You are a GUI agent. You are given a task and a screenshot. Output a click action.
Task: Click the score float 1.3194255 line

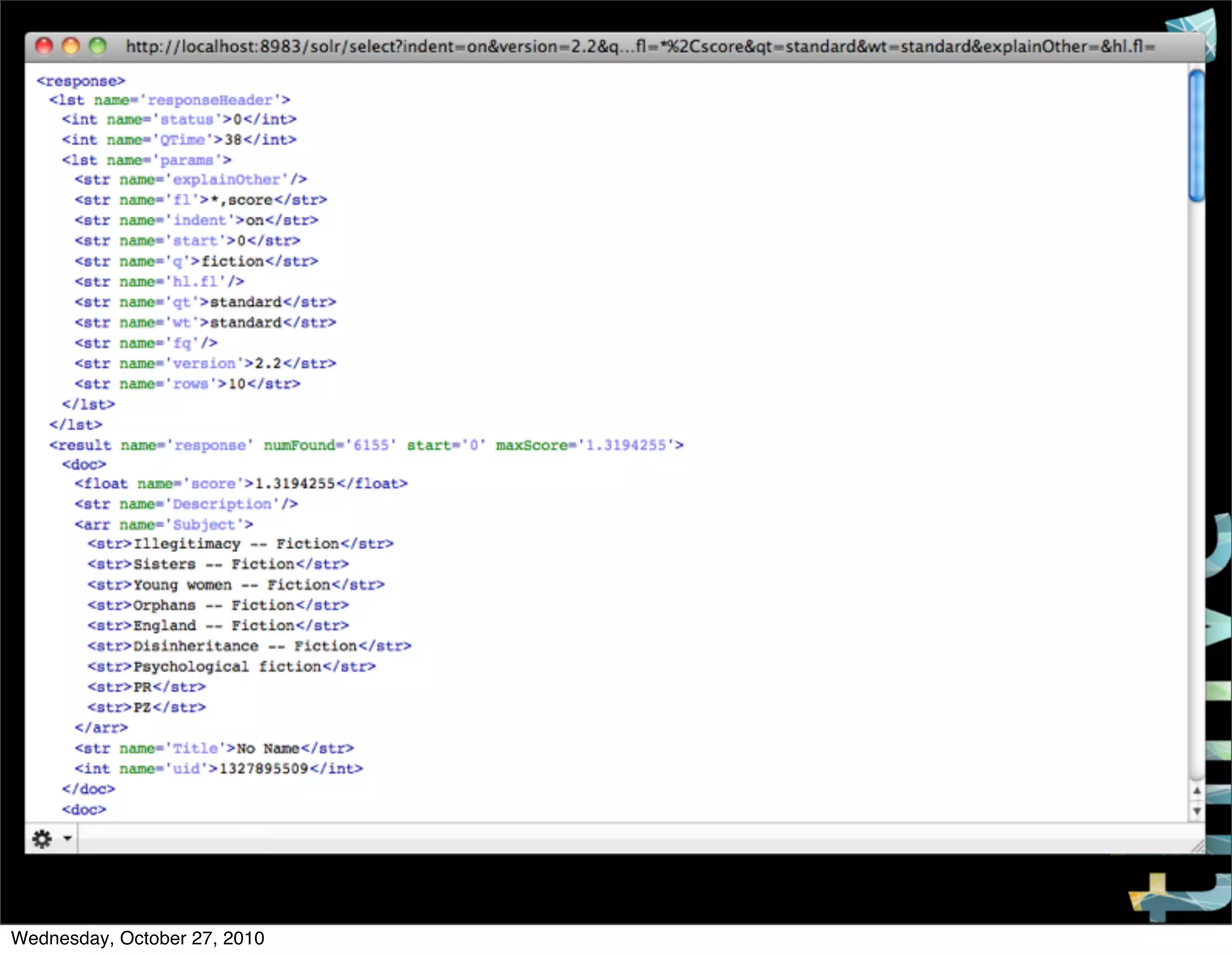tap(241, 484)
